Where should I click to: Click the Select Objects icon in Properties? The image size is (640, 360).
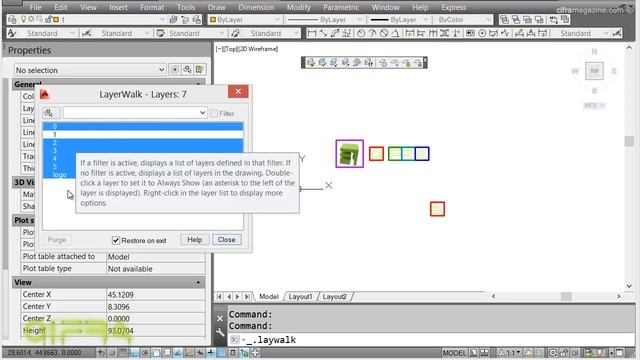click(187, 70)
